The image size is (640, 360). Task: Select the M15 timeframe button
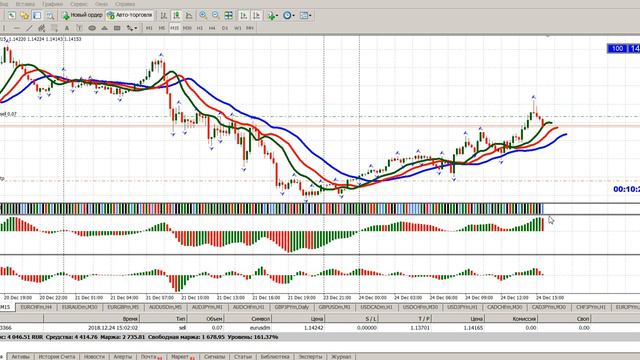click(x=174, y=28)
